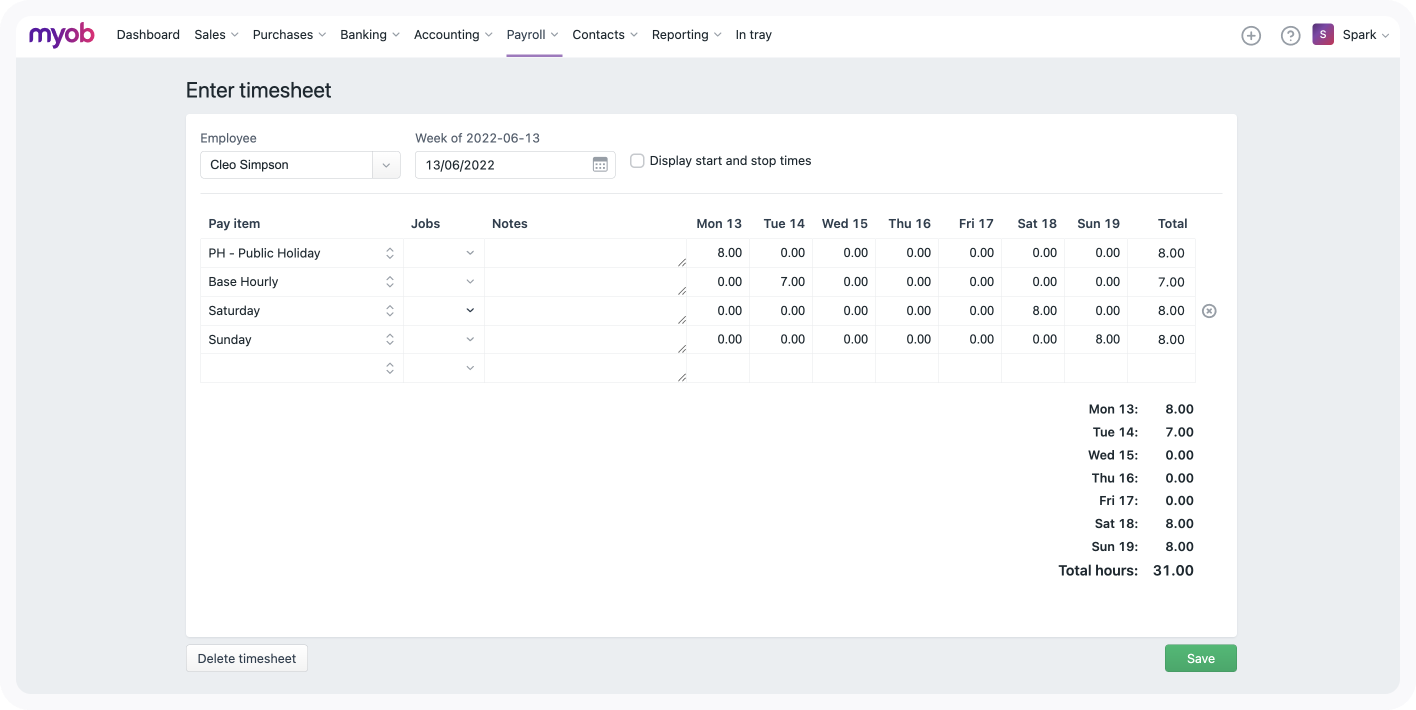The image size is (1416, 710).
Task: Click the myob logo
Action: pos(60,34)
